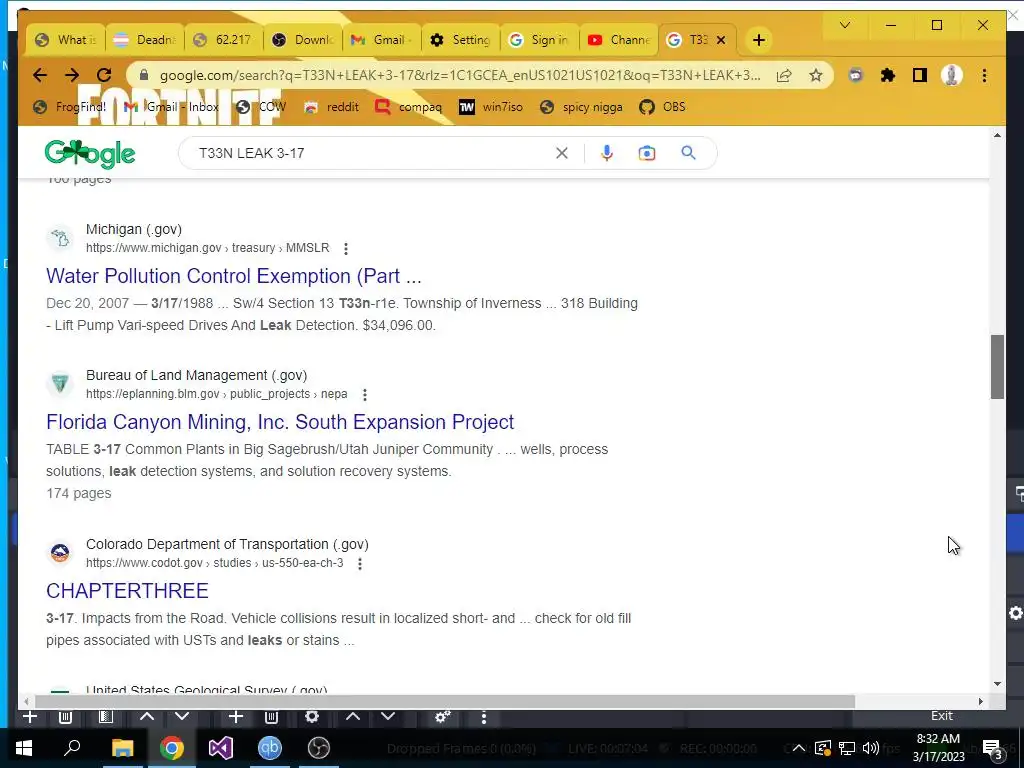Open File Explorer from the taskbar
This screenshot has height=768, width=1024.
click(122, 748)
